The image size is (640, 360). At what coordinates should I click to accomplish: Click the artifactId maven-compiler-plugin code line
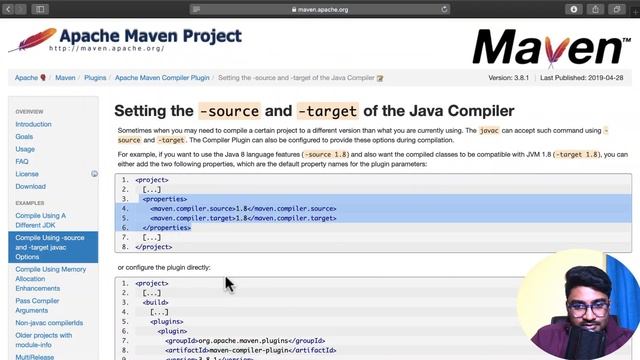tap(251, 350)
